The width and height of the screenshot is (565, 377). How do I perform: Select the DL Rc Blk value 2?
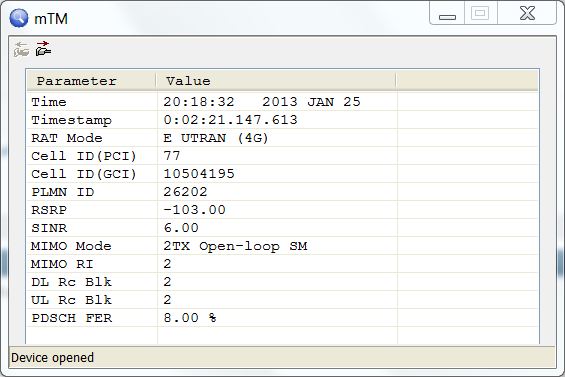(x=167, y=282)
